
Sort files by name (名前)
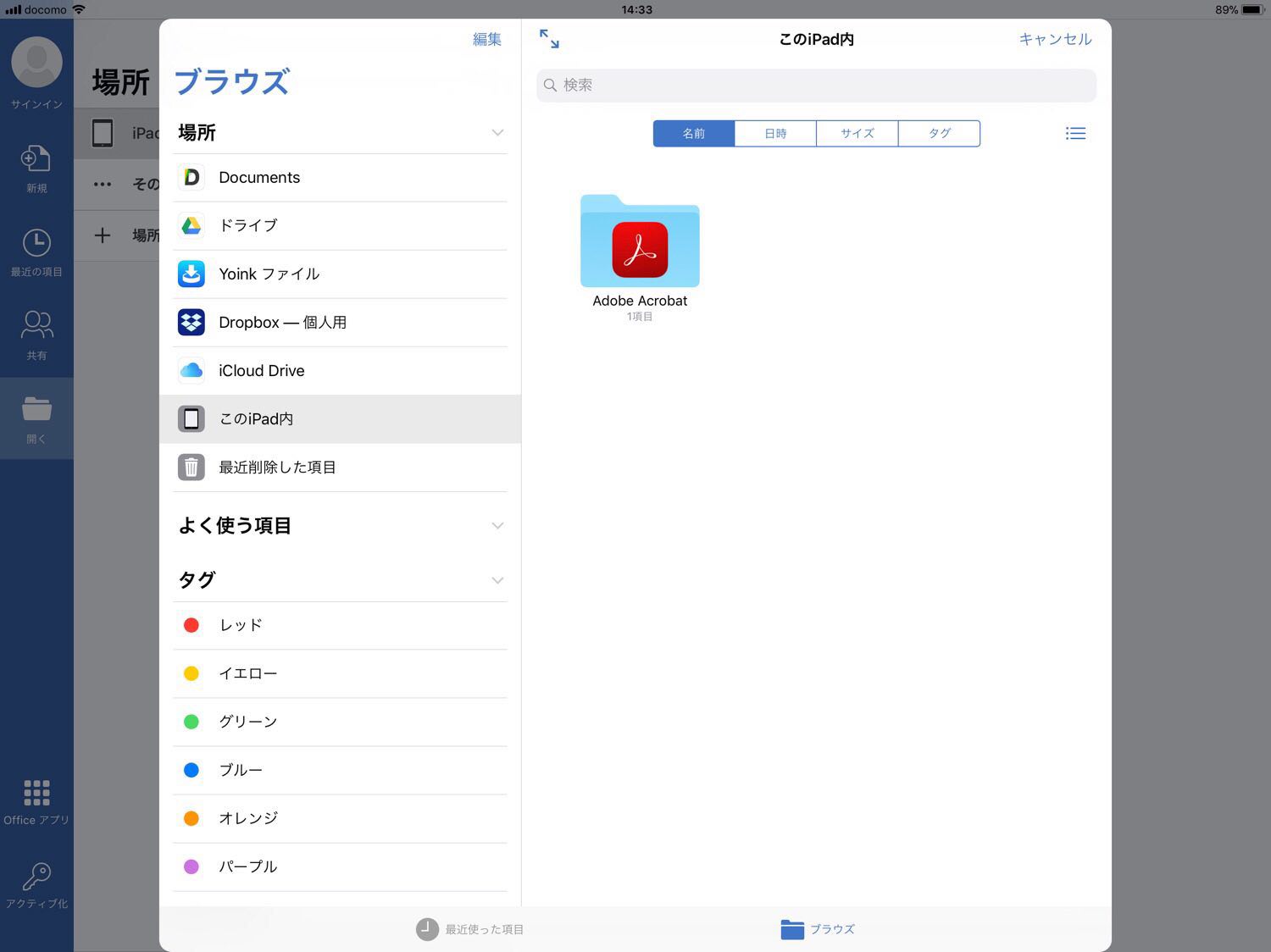point(693,134)
